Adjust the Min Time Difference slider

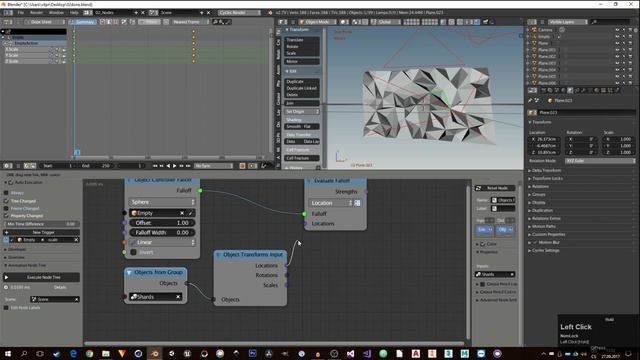41,224
